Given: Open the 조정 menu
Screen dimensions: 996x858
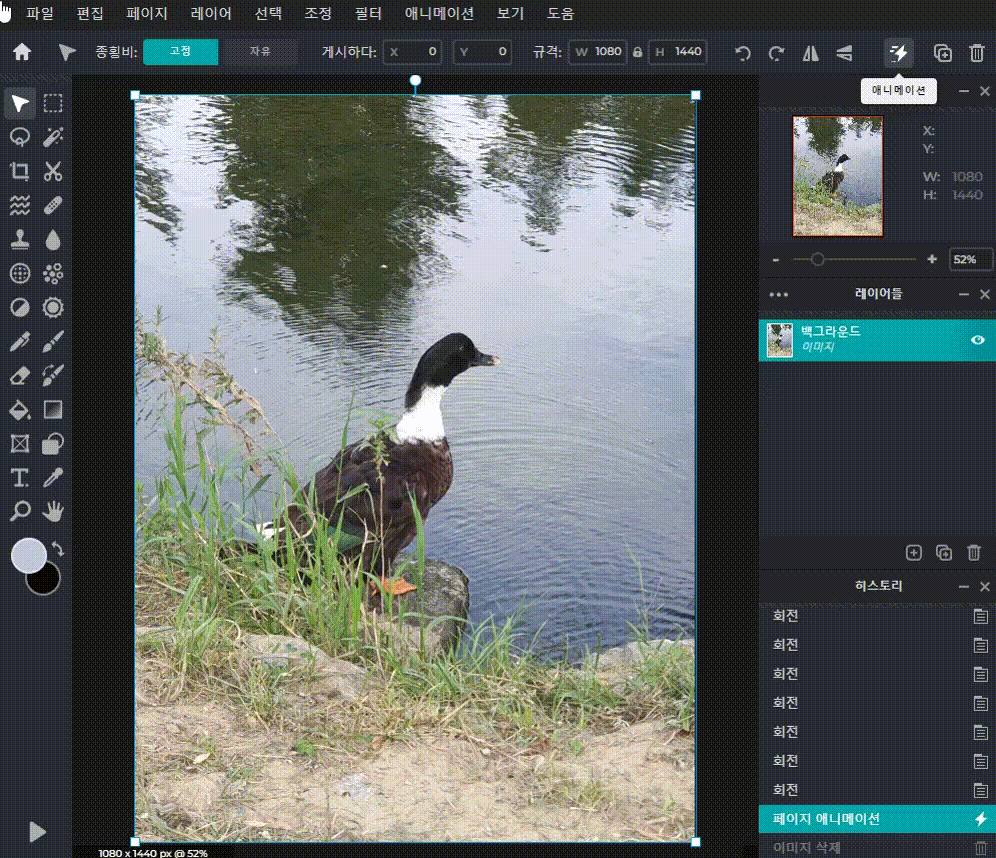Looking at the screenshot, I should tap(318, 13).
